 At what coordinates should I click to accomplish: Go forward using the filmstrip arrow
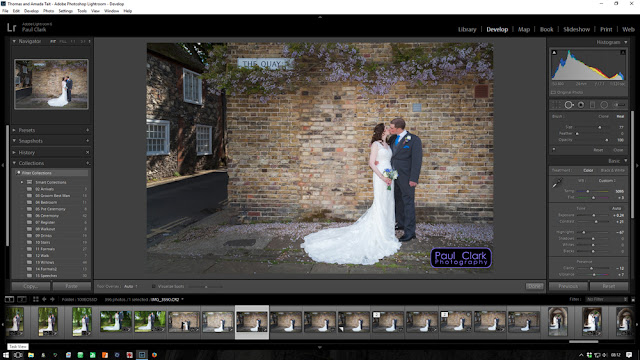click(52, 299)
